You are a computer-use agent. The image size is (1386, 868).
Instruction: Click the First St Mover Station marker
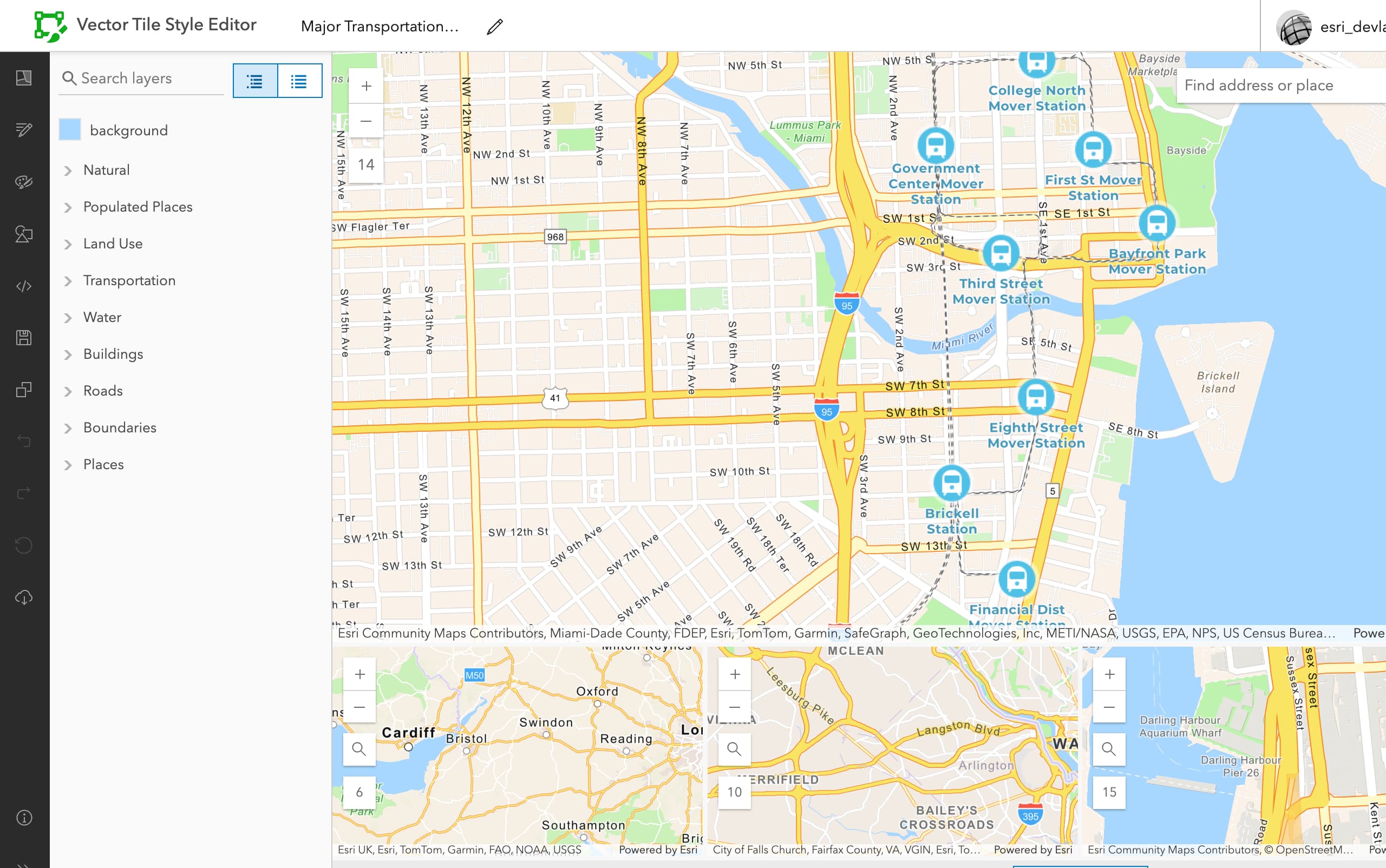(x=1093, y=149)
